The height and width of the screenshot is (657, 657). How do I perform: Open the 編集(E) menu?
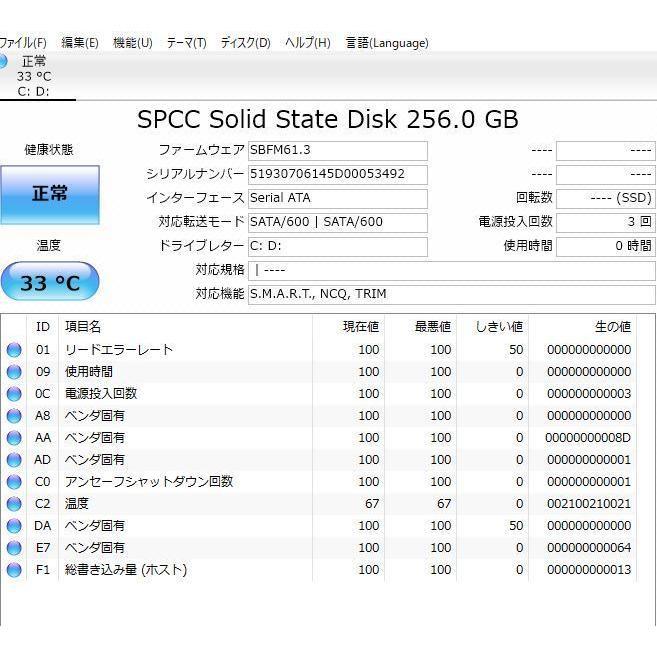(80, 43)
